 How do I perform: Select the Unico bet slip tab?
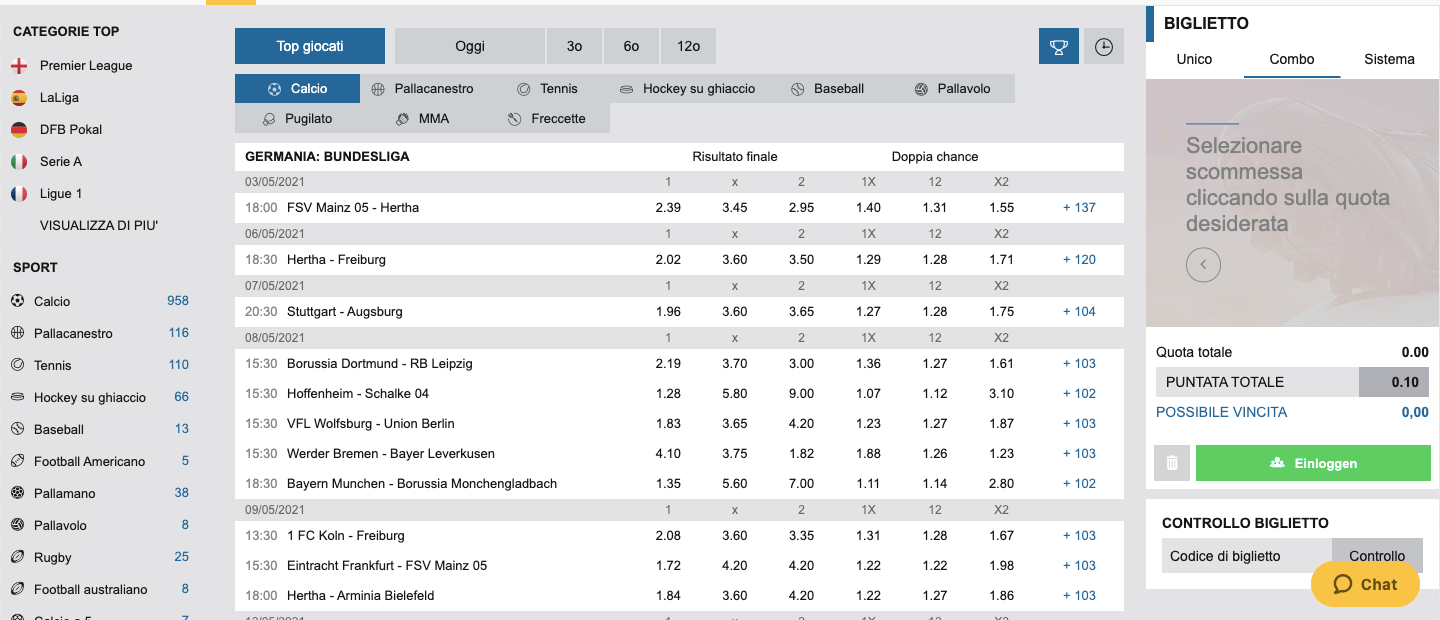[x=1194, y=60]
